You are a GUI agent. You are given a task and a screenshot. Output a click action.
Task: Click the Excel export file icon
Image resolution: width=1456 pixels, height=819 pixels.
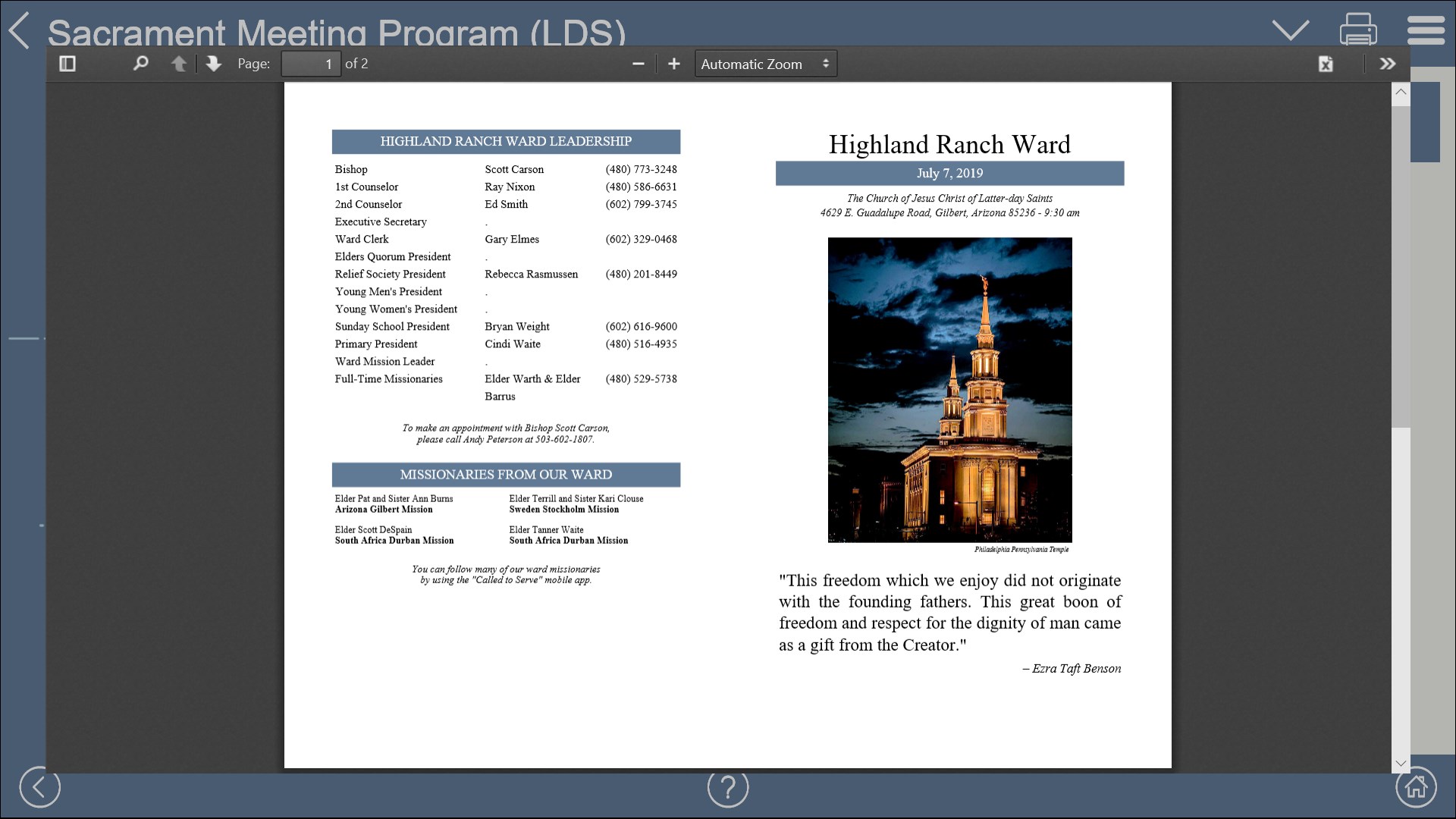tap(1325, 64)
